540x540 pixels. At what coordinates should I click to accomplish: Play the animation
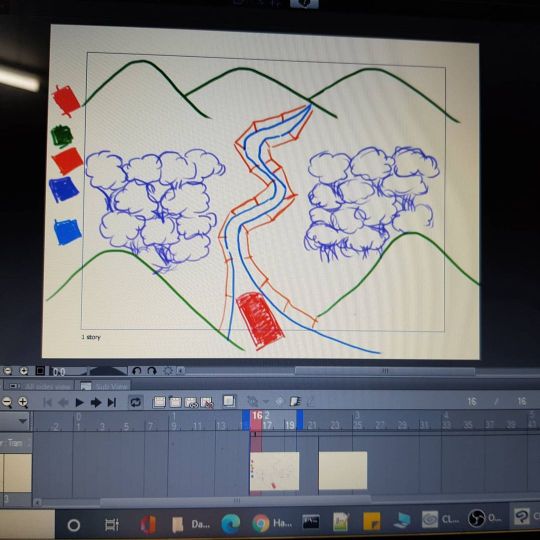click(80, 402)
